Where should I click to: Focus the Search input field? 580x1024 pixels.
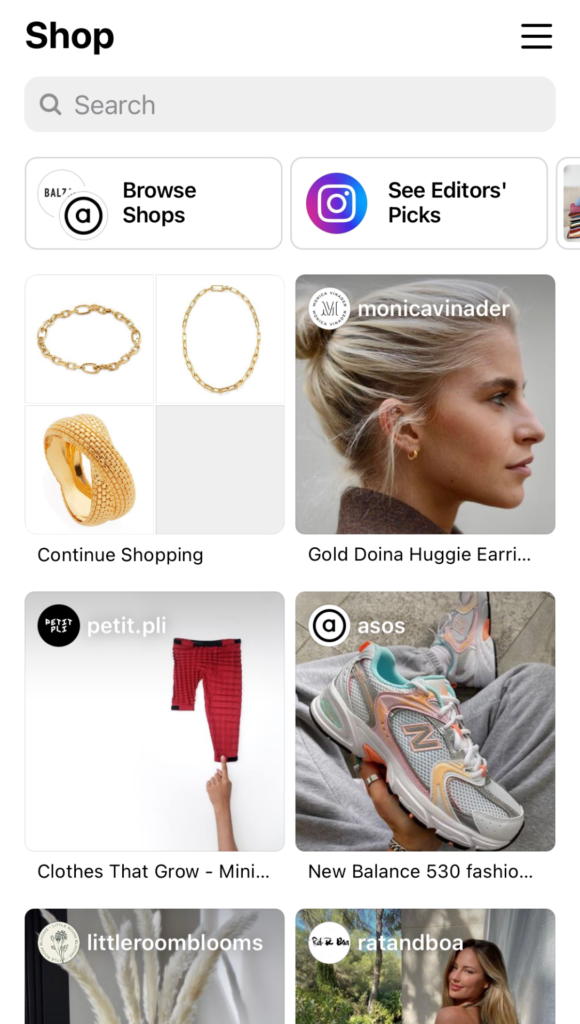(290, 104)
